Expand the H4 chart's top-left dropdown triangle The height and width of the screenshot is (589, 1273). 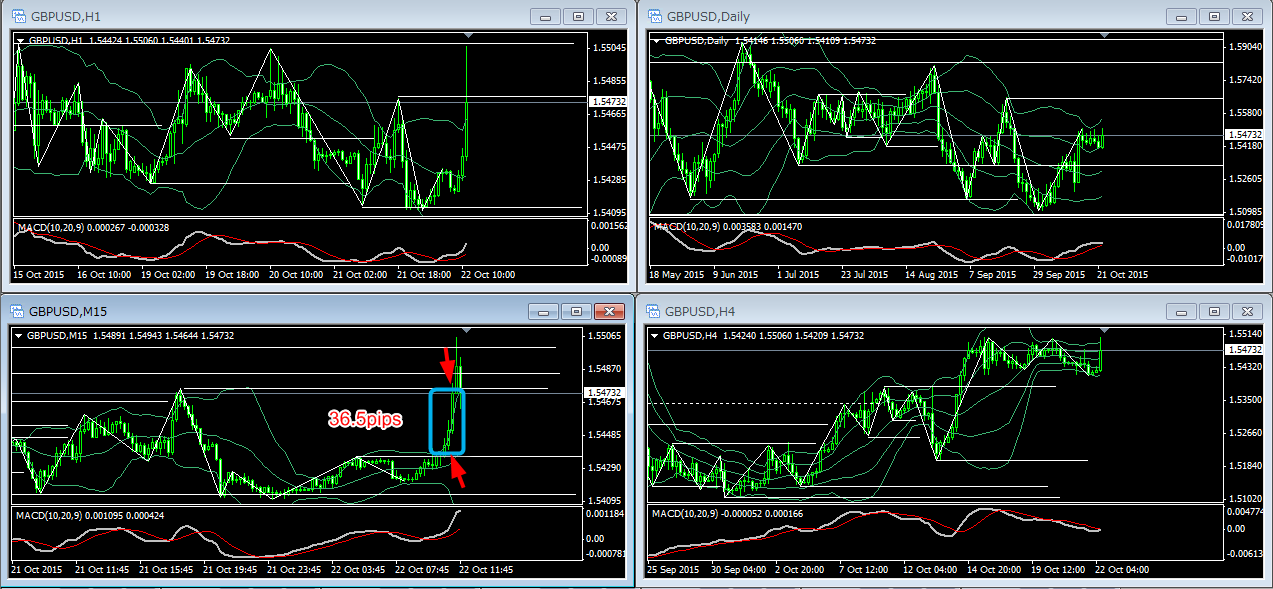click(657, 336)
